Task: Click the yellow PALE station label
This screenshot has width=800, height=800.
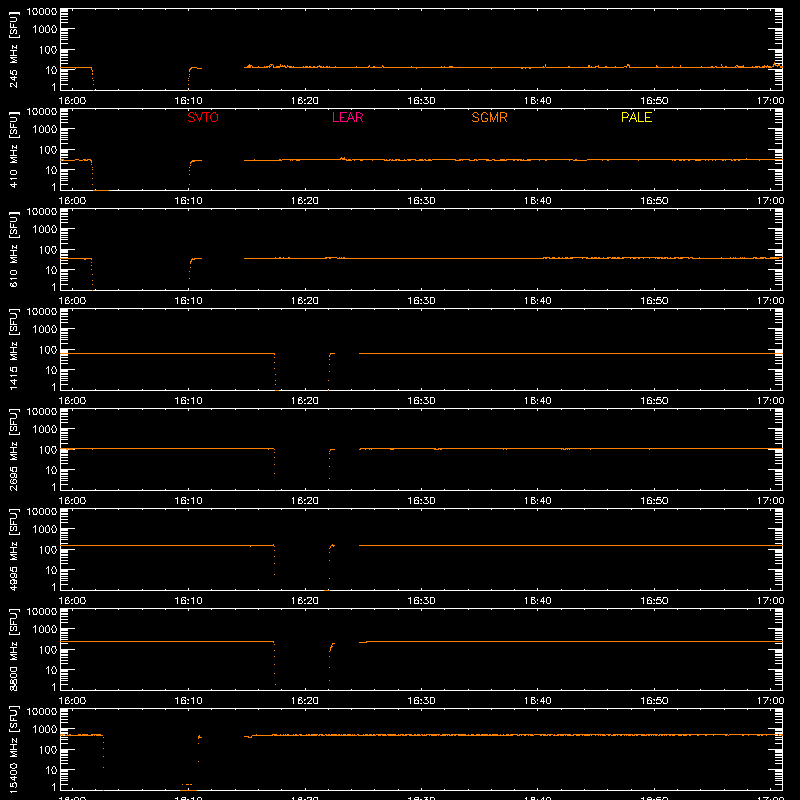Action: [636, 117]
